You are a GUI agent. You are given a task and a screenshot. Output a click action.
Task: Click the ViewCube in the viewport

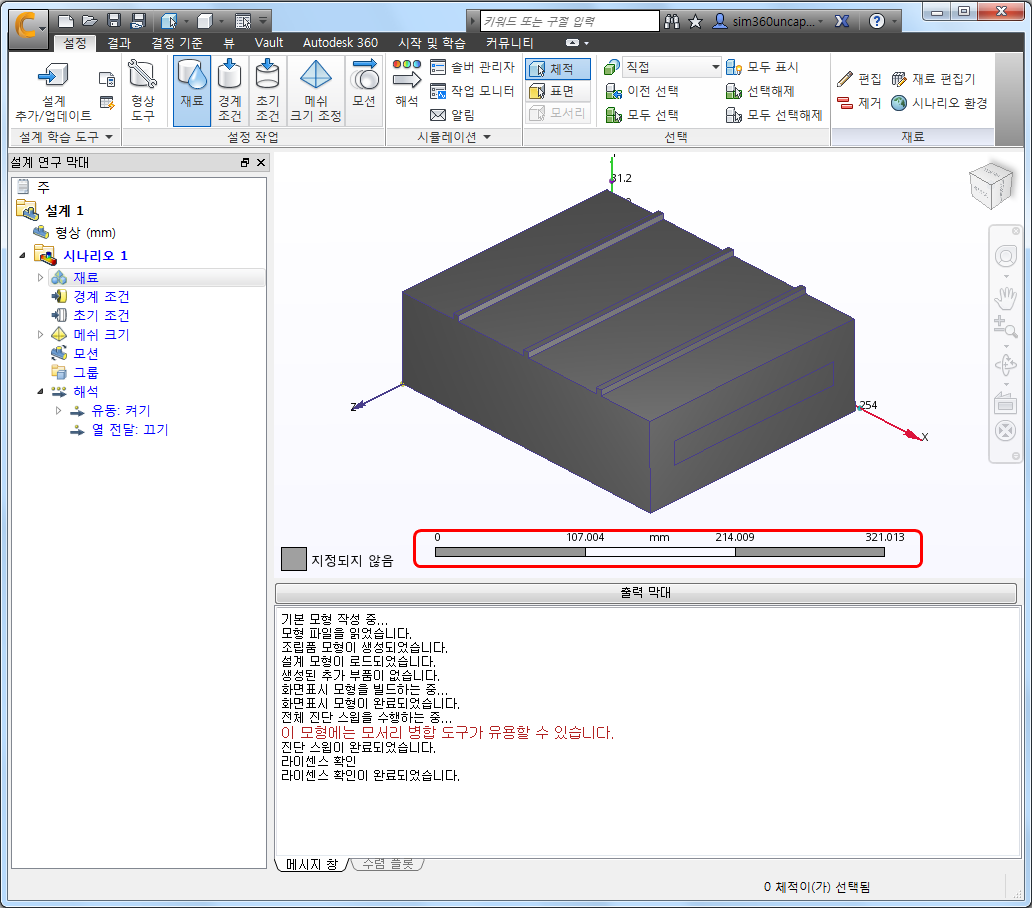[991, 186]
